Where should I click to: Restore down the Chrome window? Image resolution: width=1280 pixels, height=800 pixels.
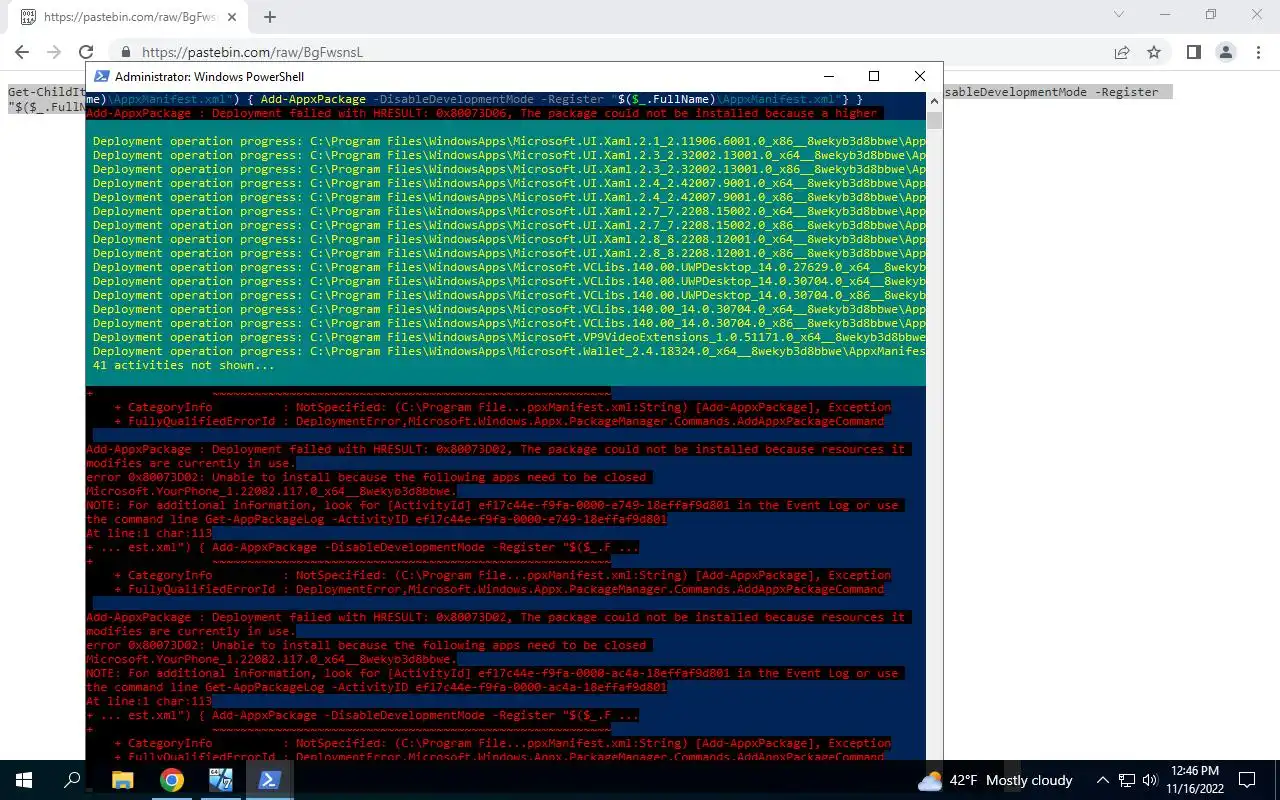pyautogui.click(x=1211, y=15)
